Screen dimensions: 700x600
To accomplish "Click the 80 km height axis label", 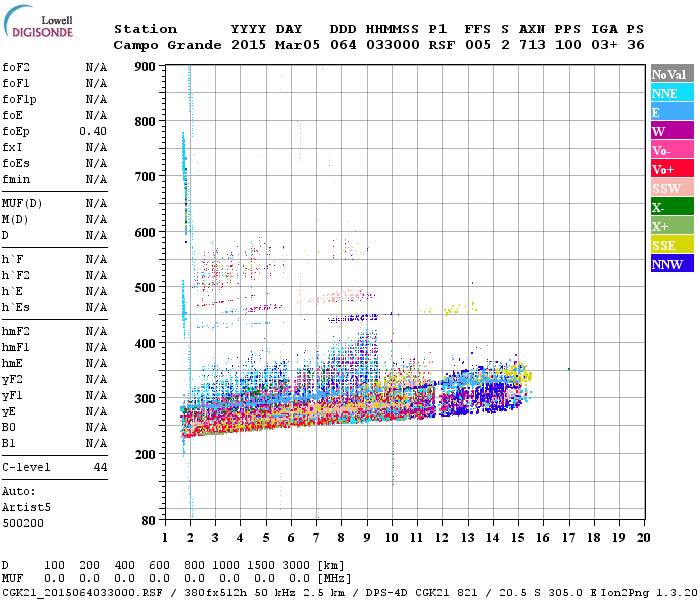I will tap(149, 521).
